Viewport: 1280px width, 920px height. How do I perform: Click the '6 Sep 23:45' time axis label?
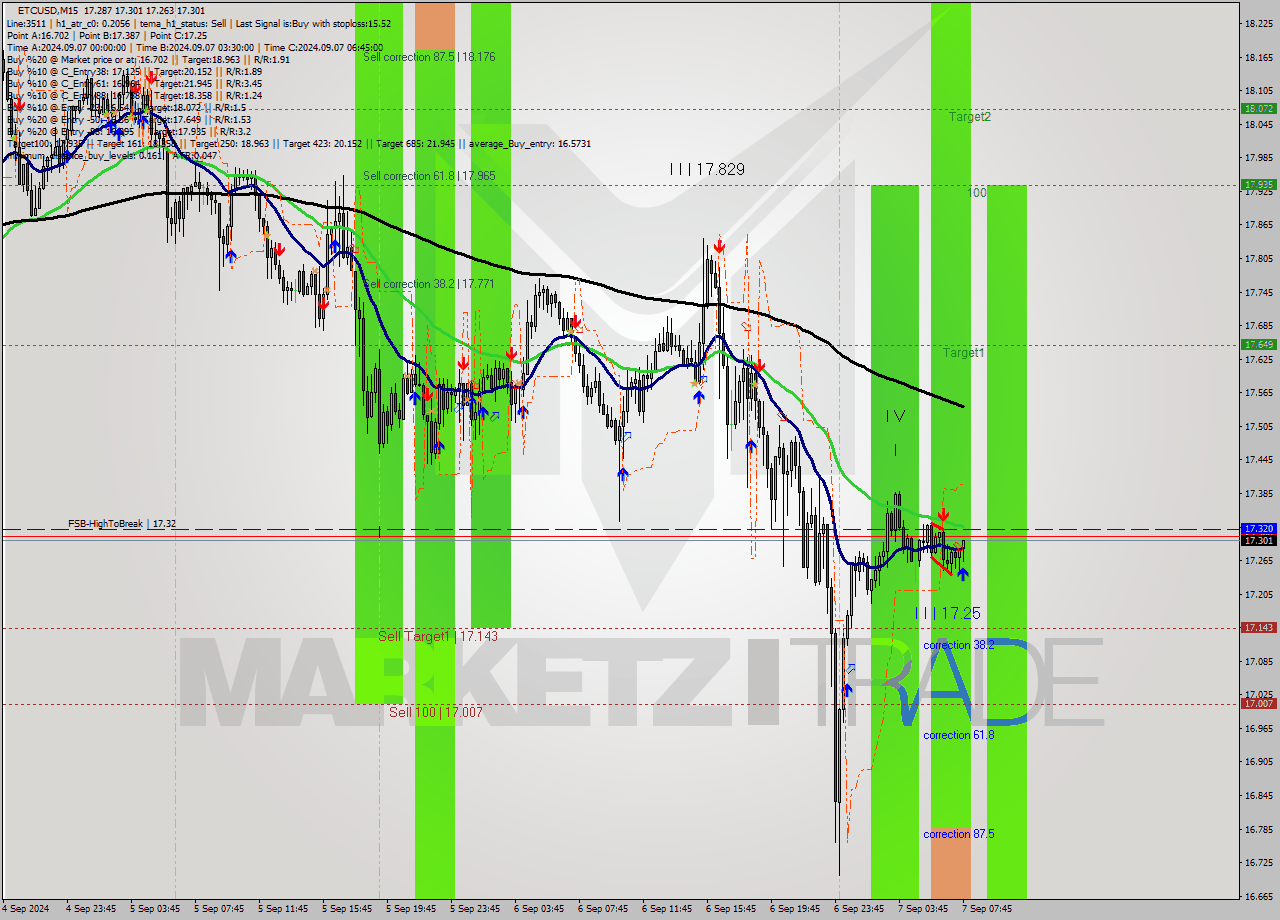point(859,909)
